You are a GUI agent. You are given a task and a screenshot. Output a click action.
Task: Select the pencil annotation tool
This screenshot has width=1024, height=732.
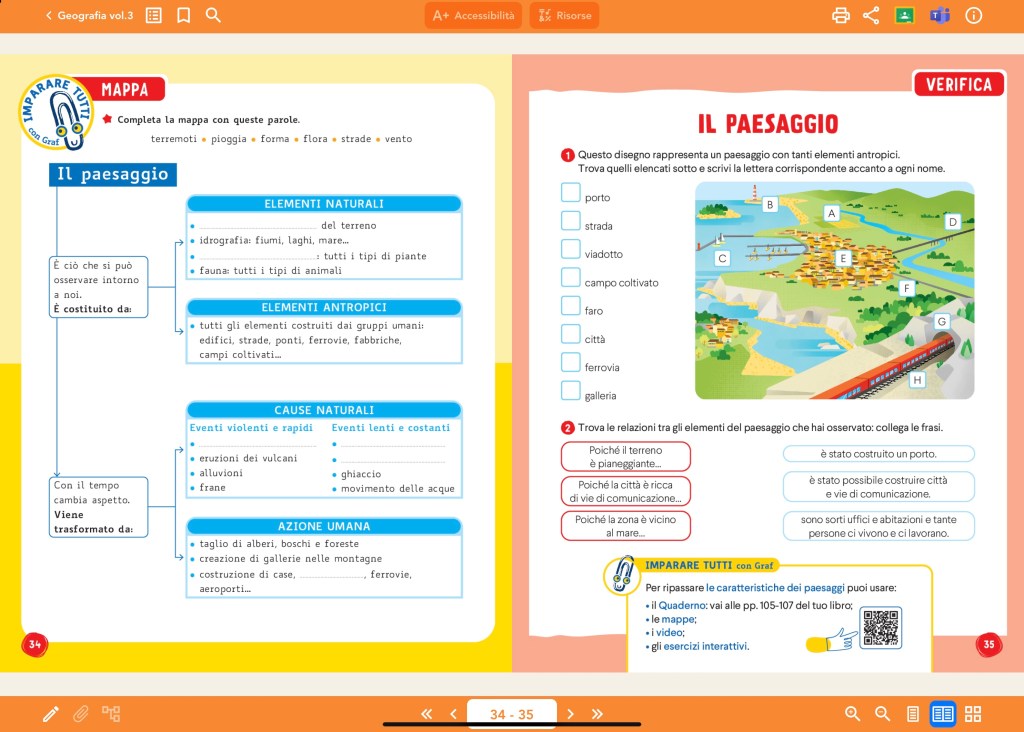tap(51, 713)
